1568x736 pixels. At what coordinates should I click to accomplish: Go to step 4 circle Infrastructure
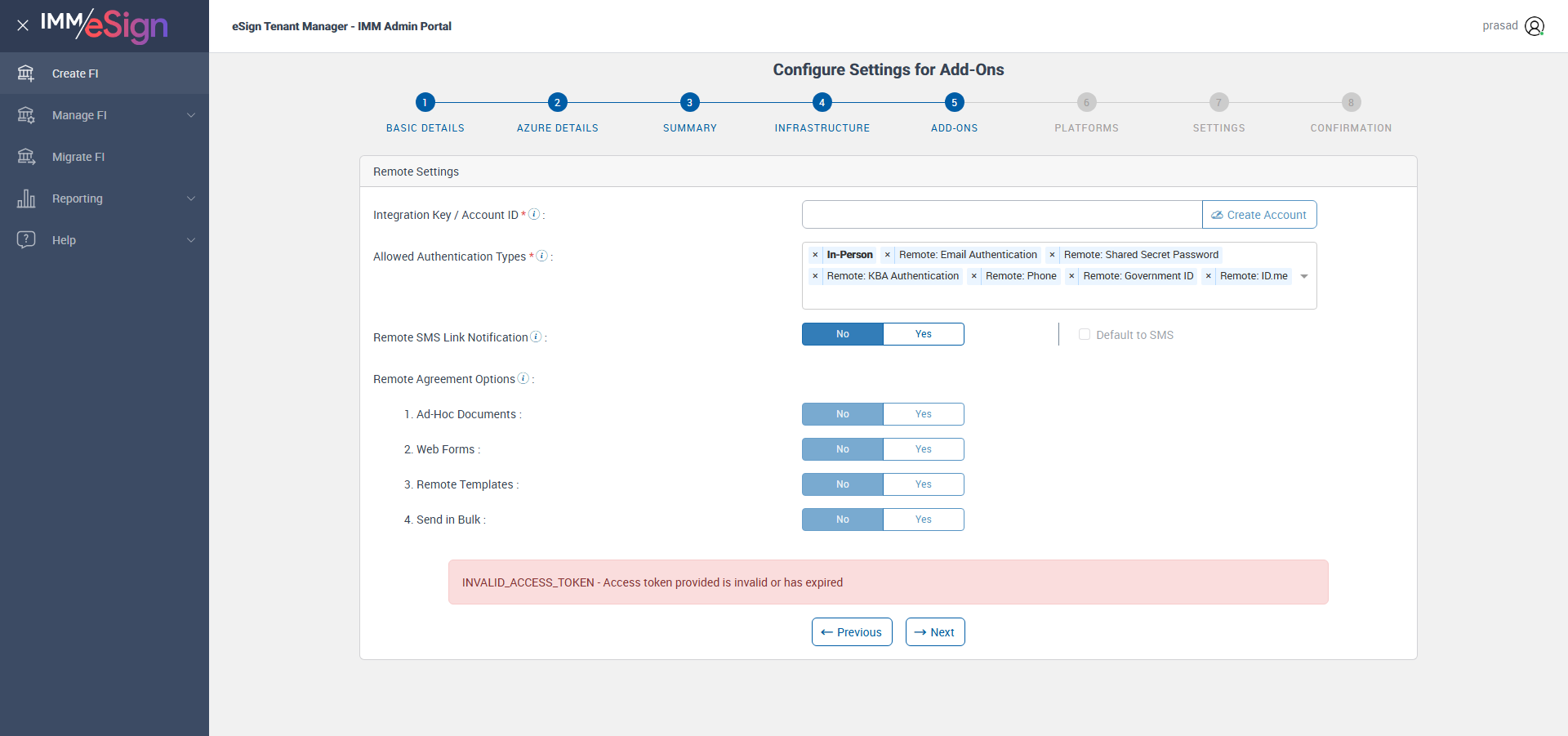(x=822, y=102)
